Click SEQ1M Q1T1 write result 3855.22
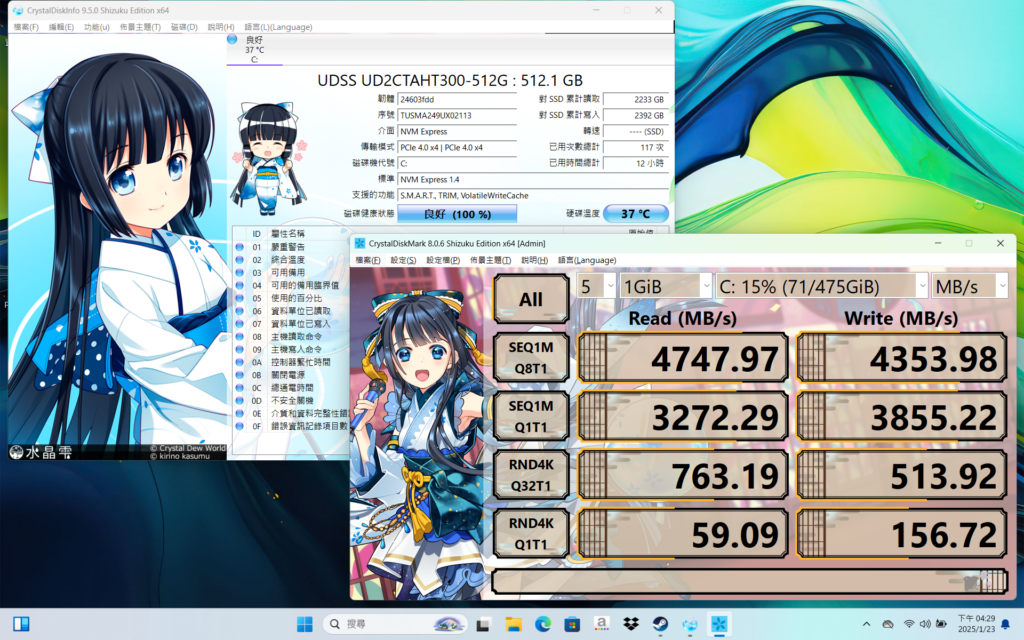 click(902, 416)
